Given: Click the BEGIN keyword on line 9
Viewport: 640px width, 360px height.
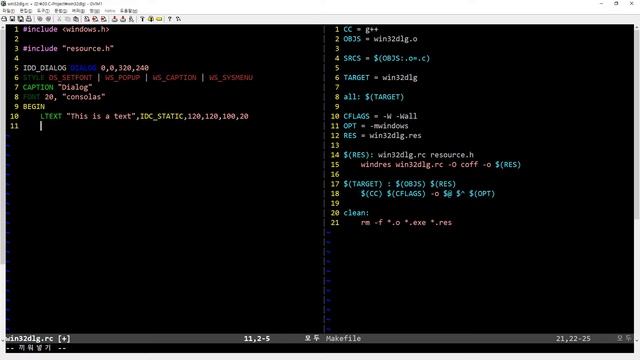Looking at the screenshot, I should point(34,107).
